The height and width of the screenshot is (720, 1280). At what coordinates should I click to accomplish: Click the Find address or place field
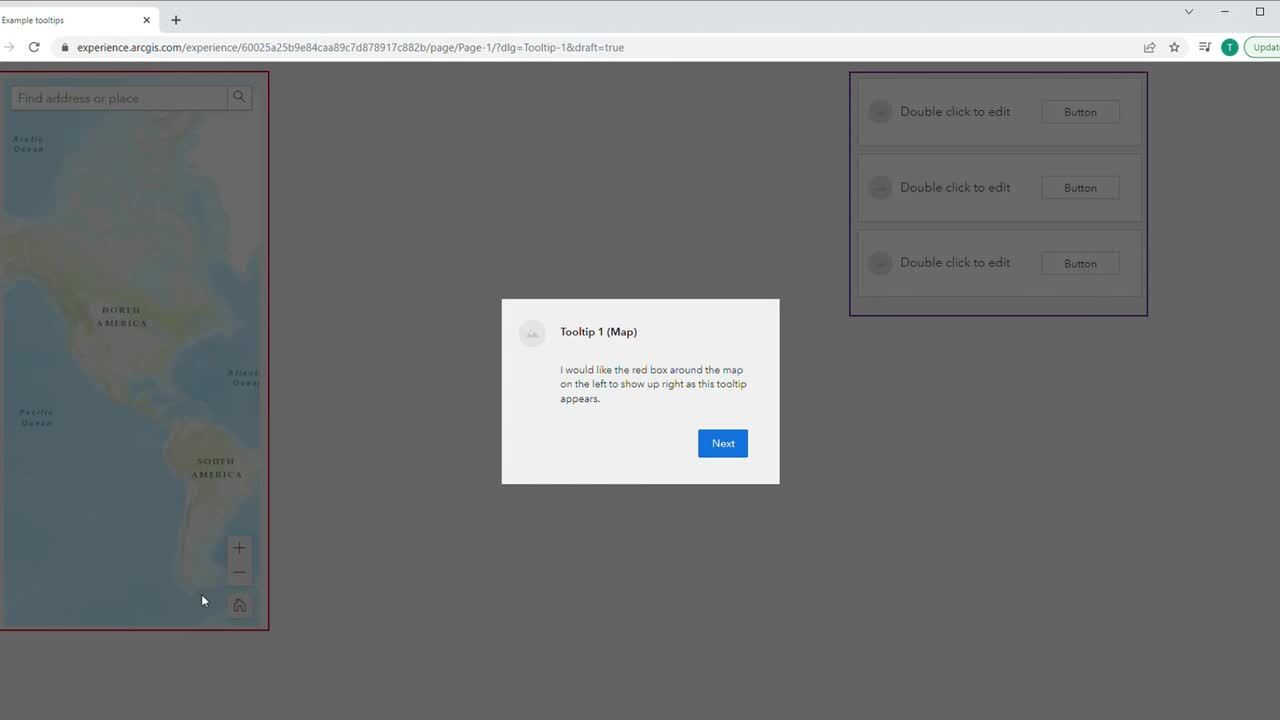pyautogui.click(x=118, y=98)
